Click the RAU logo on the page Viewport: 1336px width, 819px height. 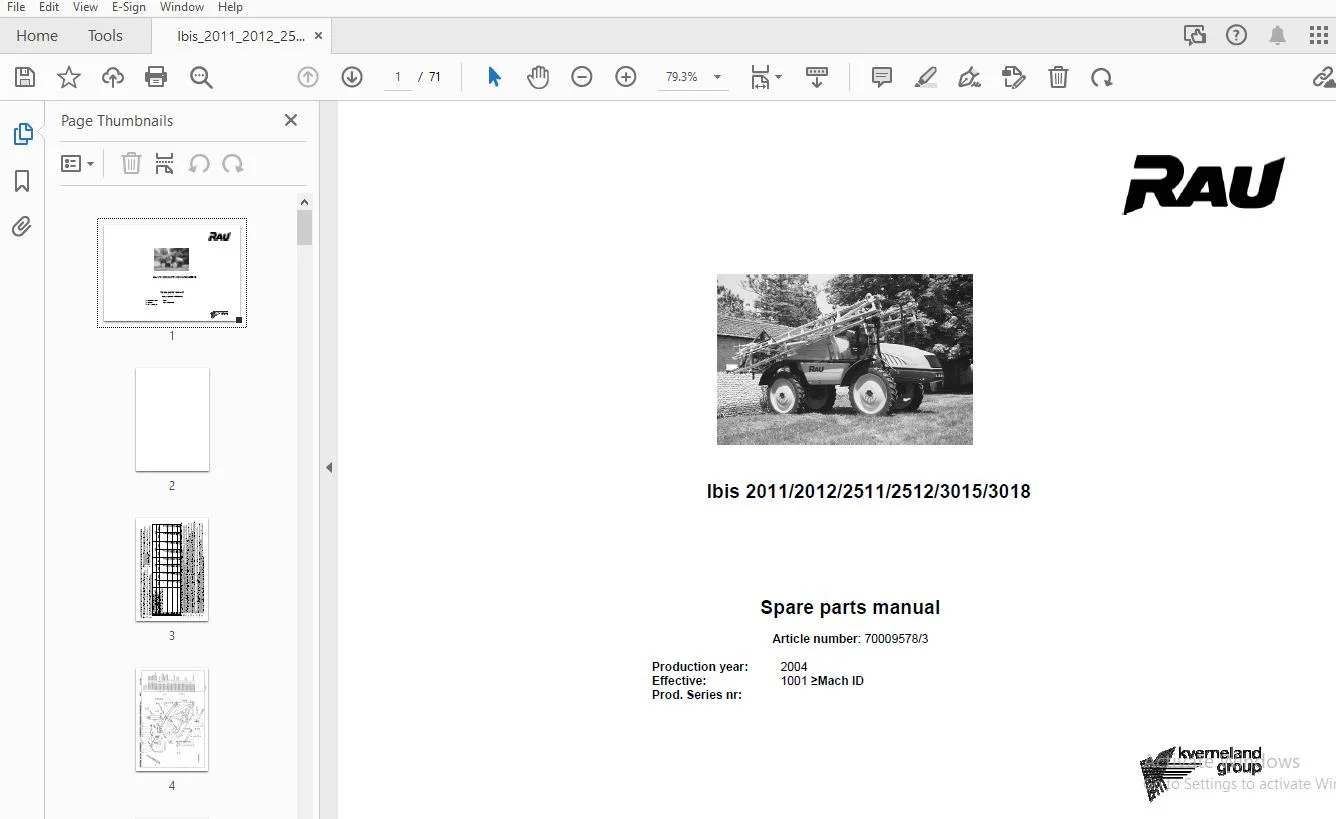[x=1204, y=185]
